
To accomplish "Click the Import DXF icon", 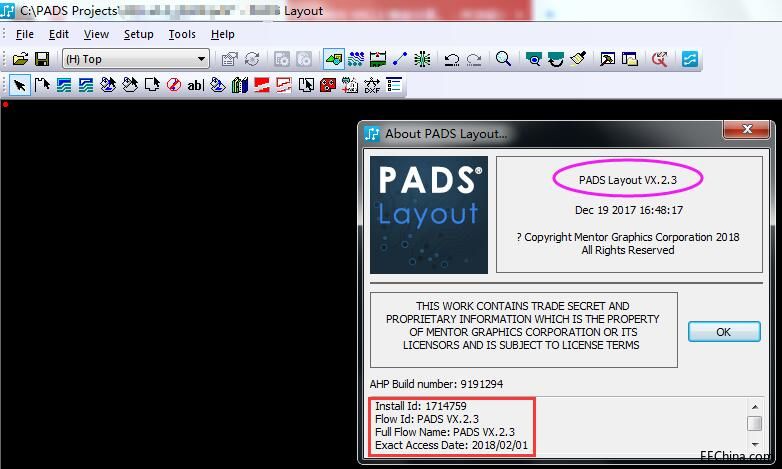I will pos(372,85).
